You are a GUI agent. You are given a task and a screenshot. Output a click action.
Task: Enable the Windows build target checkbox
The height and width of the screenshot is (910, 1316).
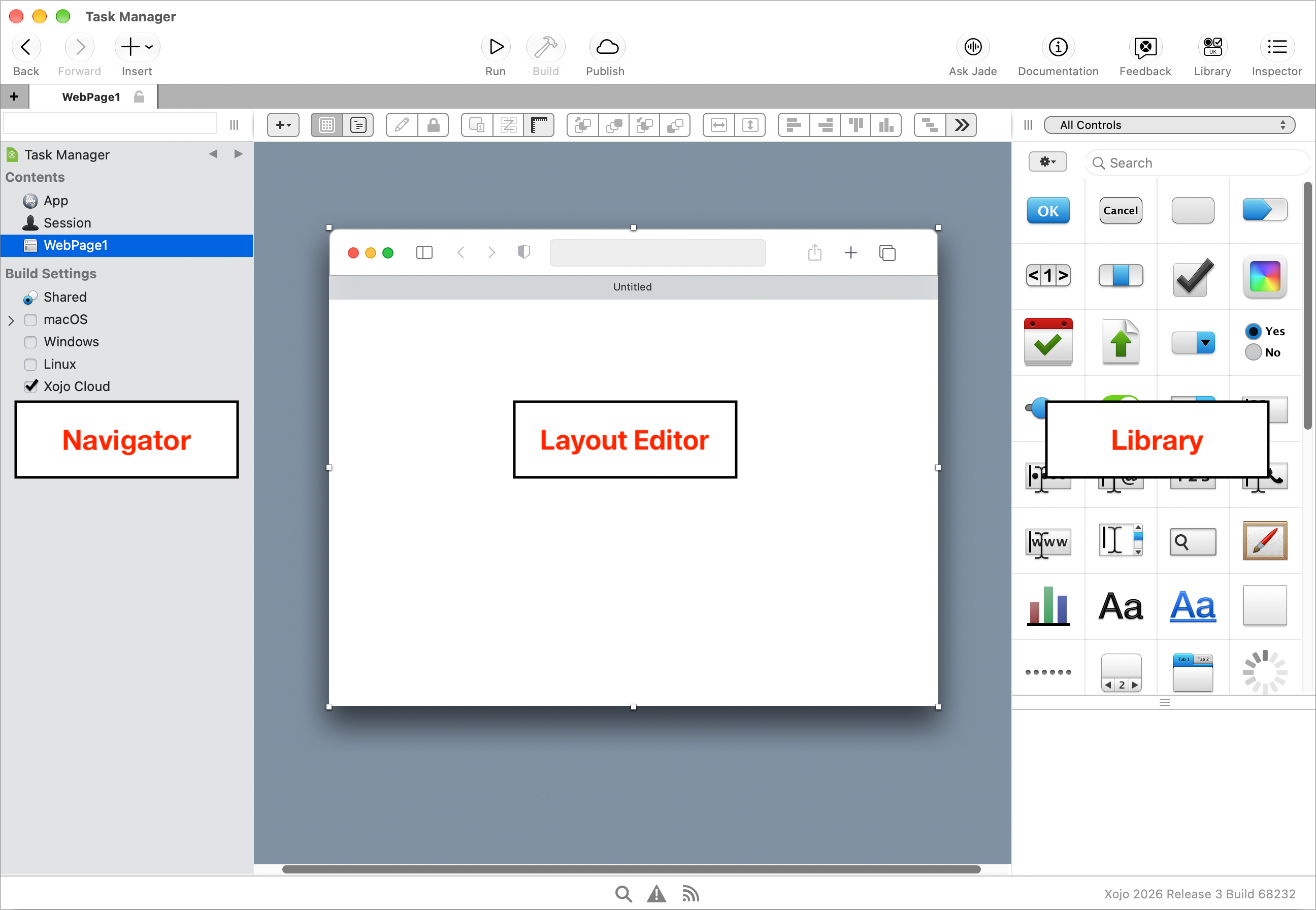(31, 342)
